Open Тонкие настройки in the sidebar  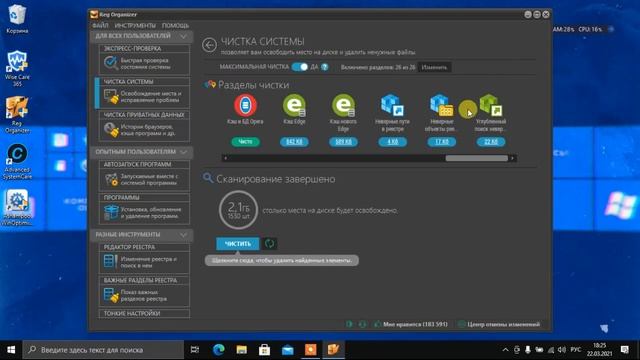tap(144, 313)
